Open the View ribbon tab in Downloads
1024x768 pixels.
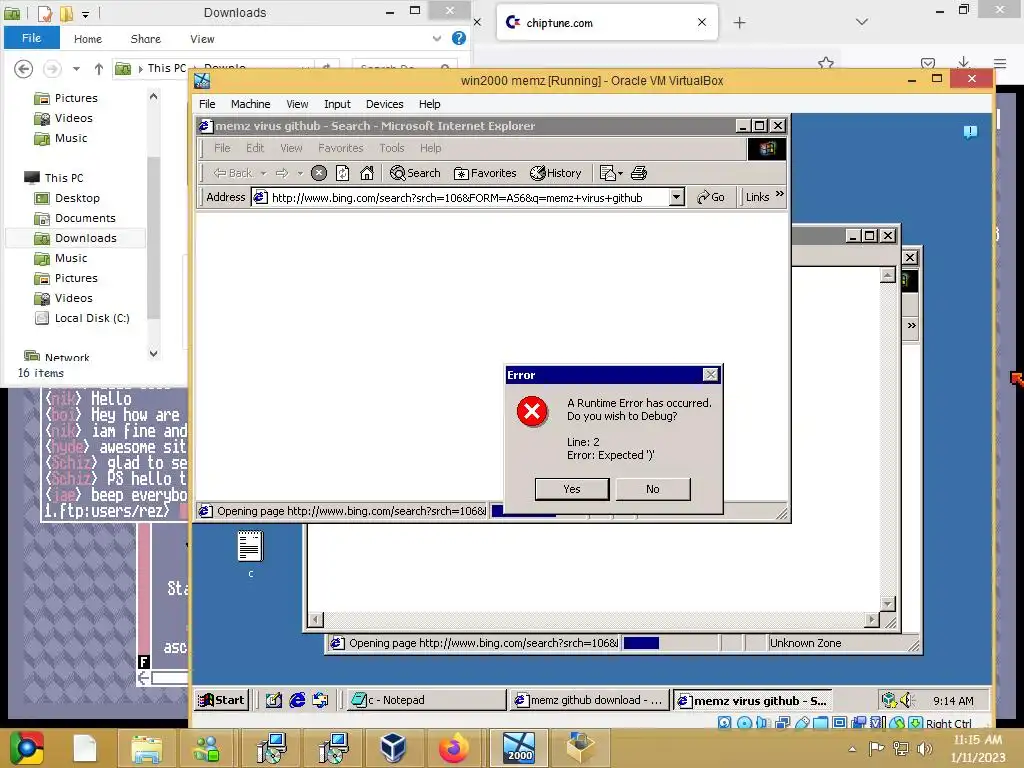202,39
